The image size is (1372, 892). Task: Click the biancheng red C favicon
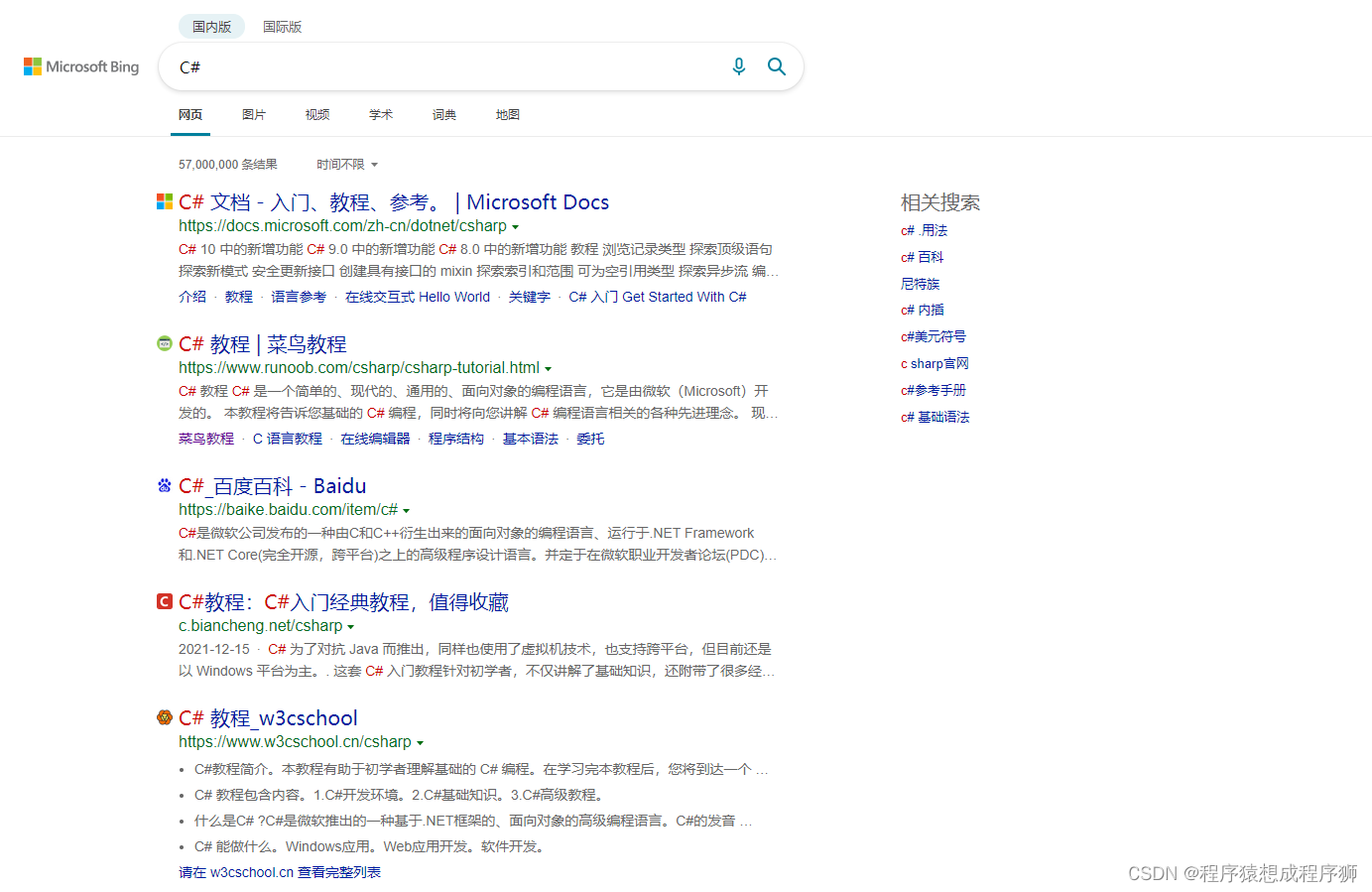pyautogui.click(x=165, y=601)
